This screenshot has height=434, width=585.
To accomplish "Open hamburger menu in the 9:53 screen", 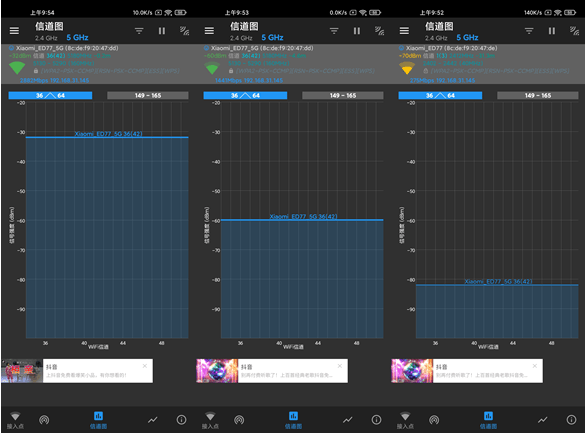I will (x=209, y=31).
